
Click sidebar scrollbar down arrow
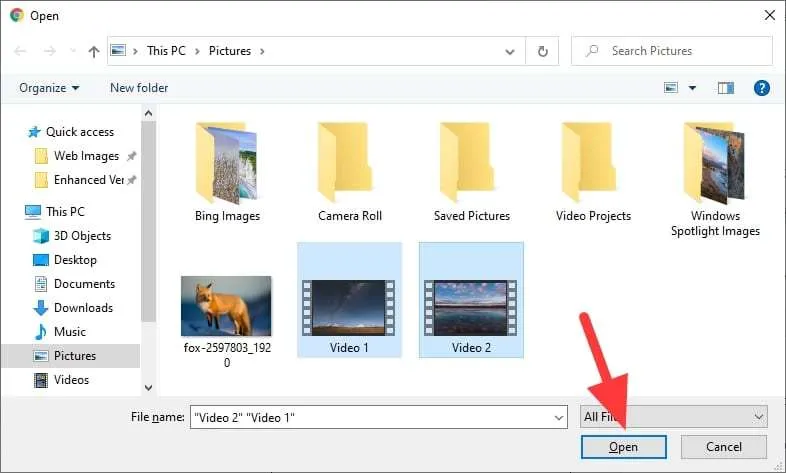click(148, 387)
